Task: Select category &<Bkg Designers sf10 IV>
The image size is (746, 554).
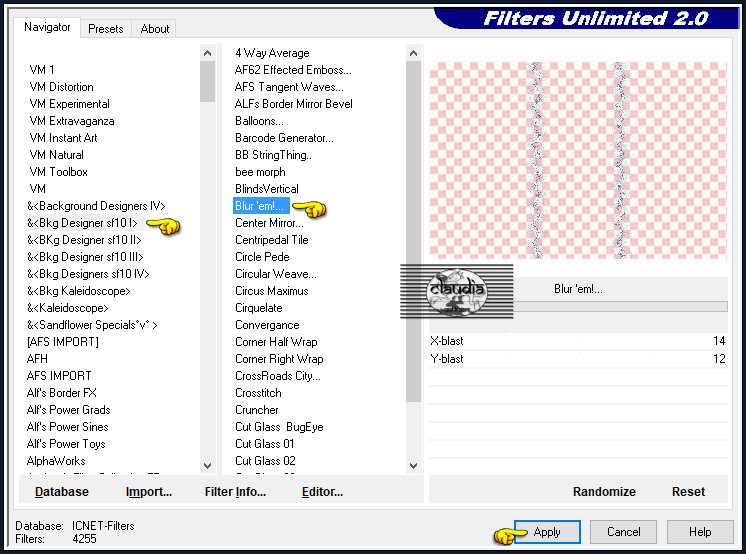Action: [x=88, y=274]
